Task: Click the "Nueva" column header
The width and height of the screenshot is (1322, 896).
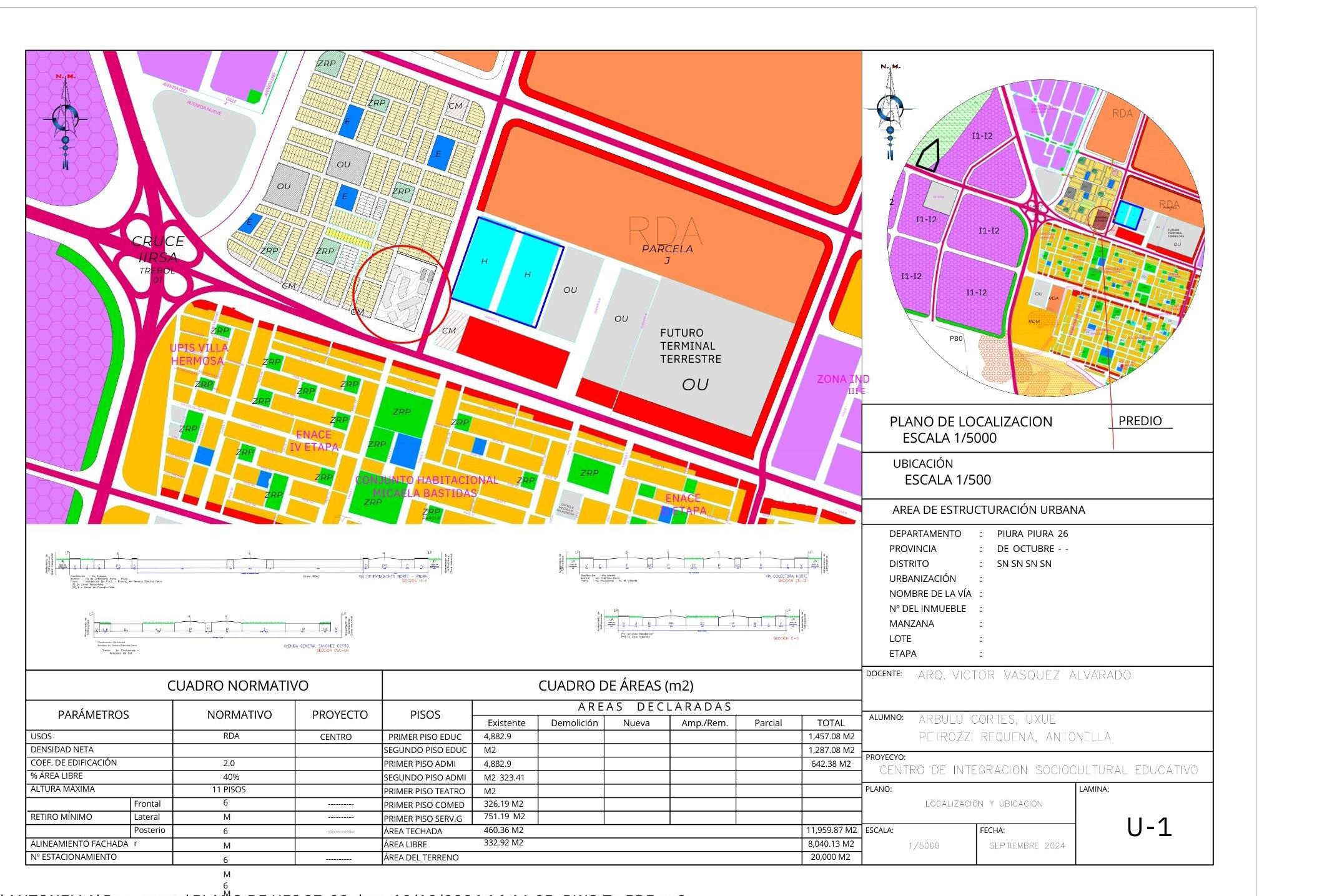Action: point(636,723)
